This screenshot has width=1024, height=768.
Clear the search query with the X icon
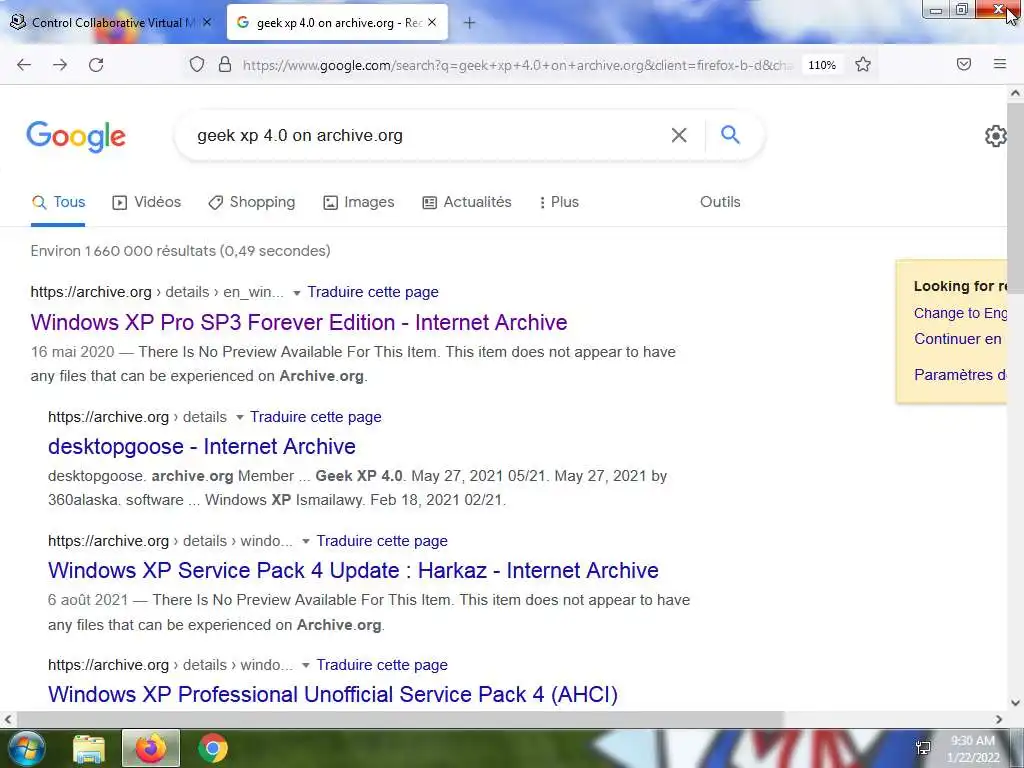(679, 135)
